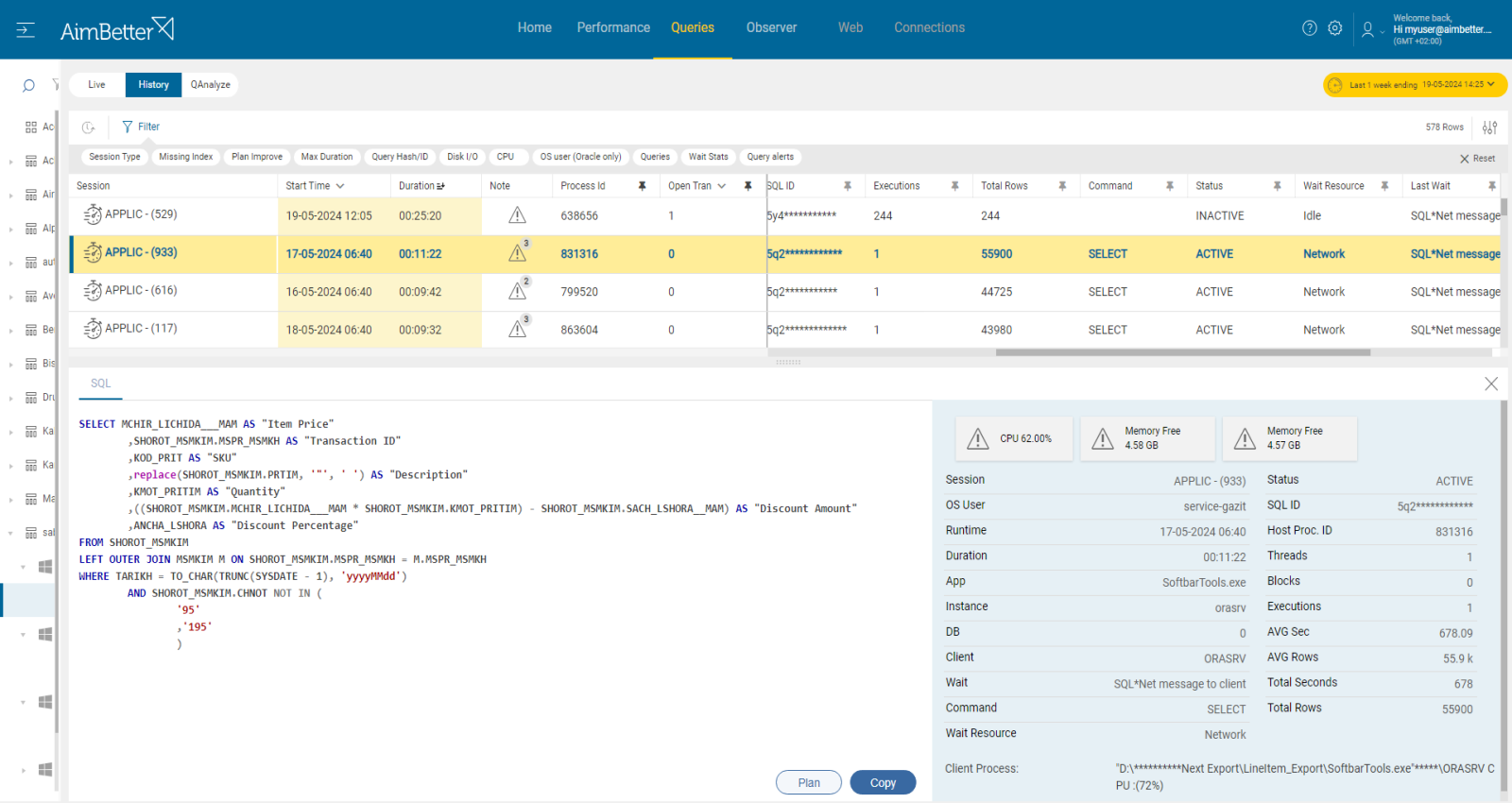Open the user profile icon menu
This screenshot has height=803, width=1512.
[1367, 30]
